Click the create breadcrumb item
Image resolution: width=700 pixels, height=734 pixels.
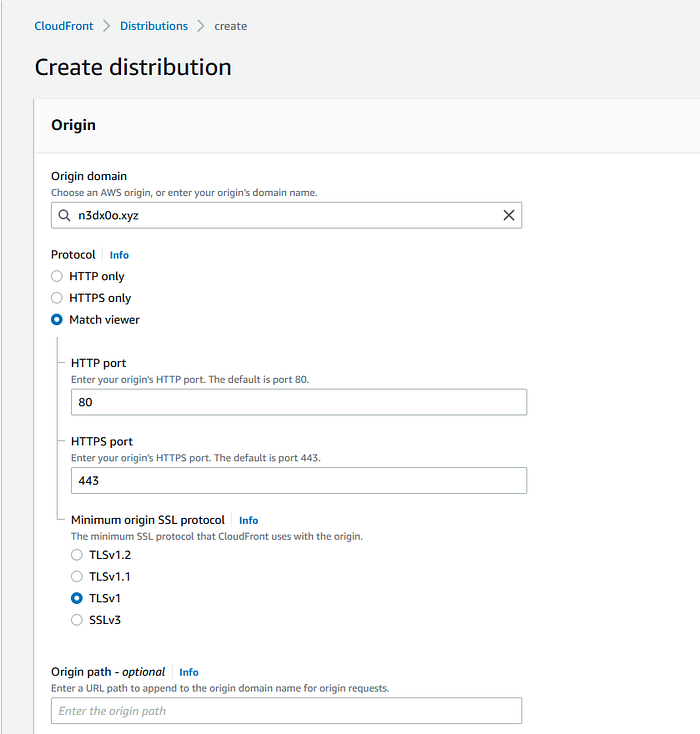[x=231, y=26]
